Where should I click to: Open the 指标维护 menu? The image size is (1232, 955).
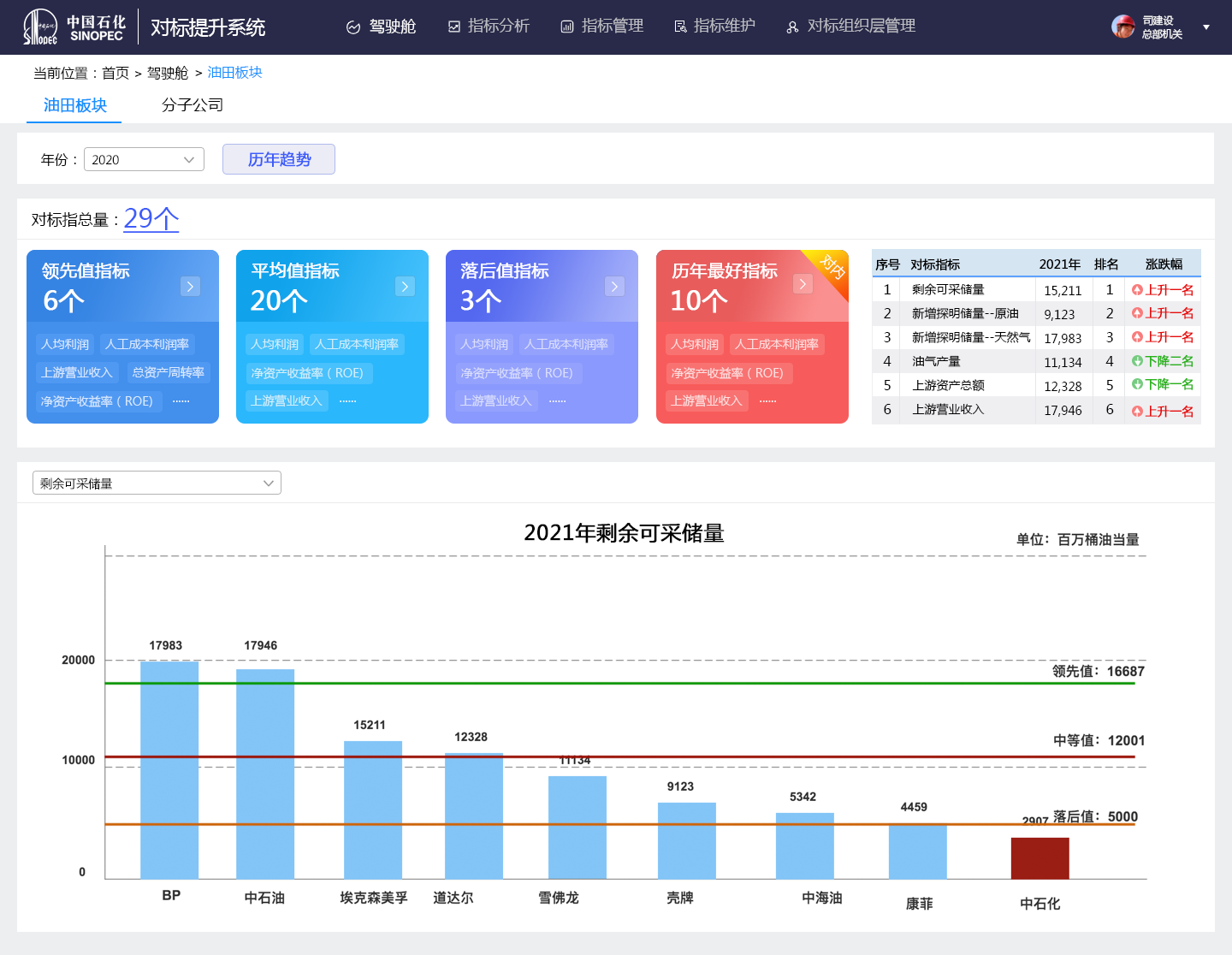tap(714, 27)
